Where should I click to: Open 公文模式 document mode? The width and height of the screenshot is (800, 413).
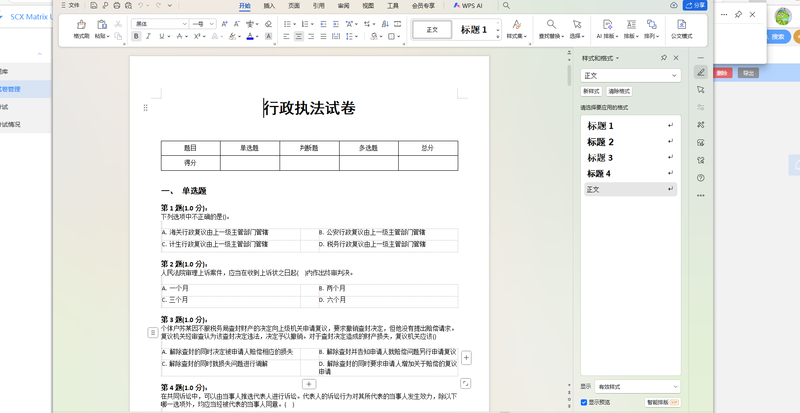682,29
